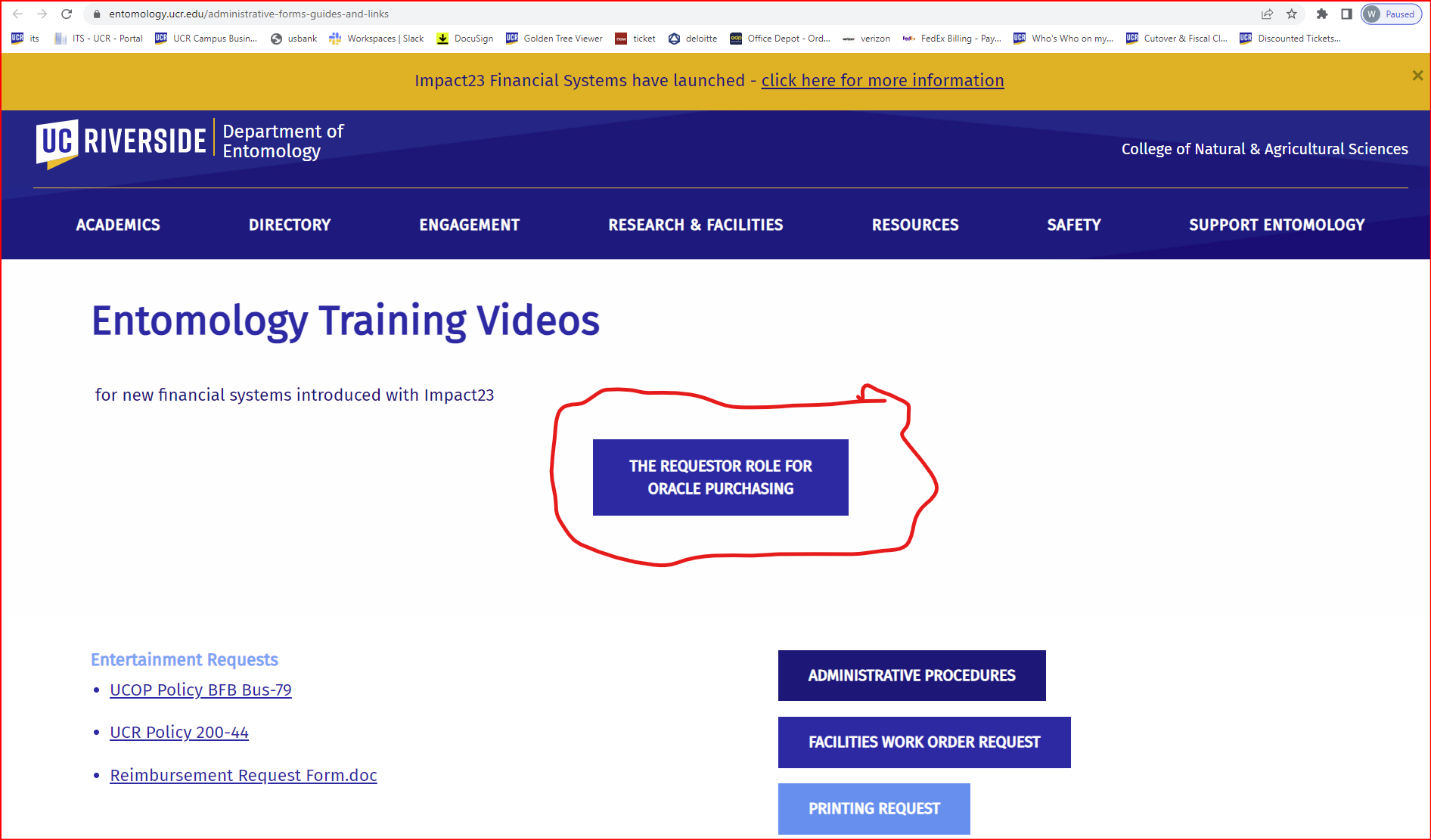1431x840 pixels.
Task: Open the Research & Facilities menu
Action: (695, 225)
